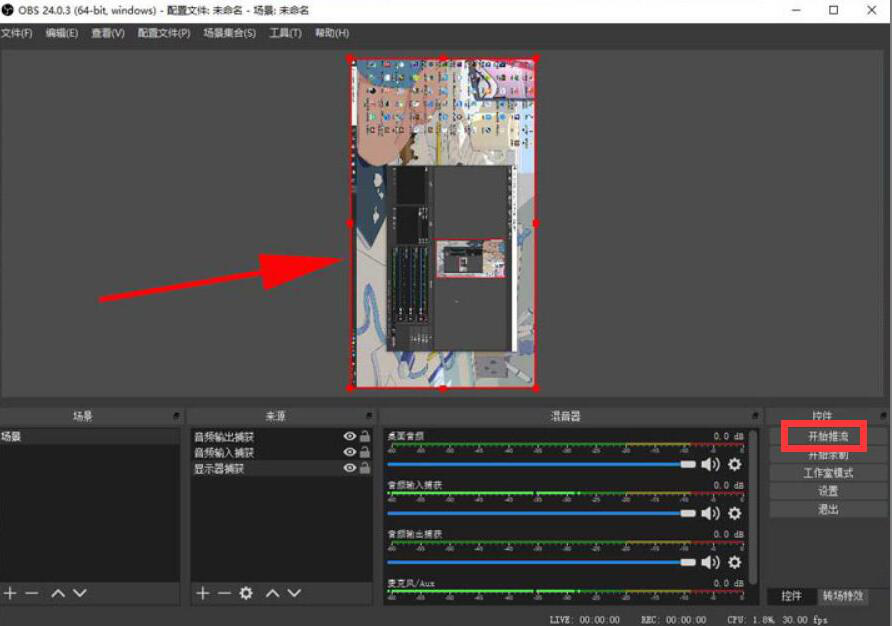Open the 查看(V) menu
Viewport: 892px width, 626px height.
point(108,33)
